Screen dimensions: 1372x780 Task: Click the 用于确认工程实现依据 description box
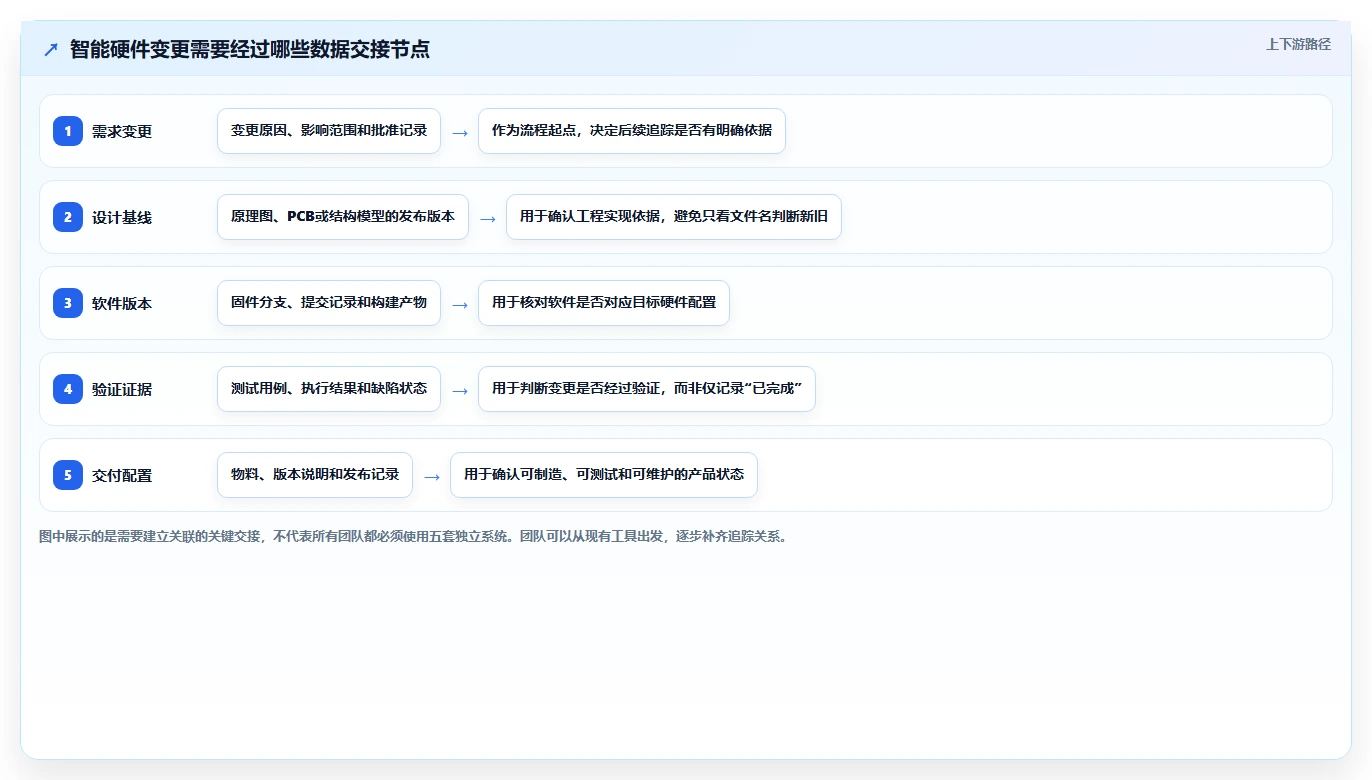674,217
